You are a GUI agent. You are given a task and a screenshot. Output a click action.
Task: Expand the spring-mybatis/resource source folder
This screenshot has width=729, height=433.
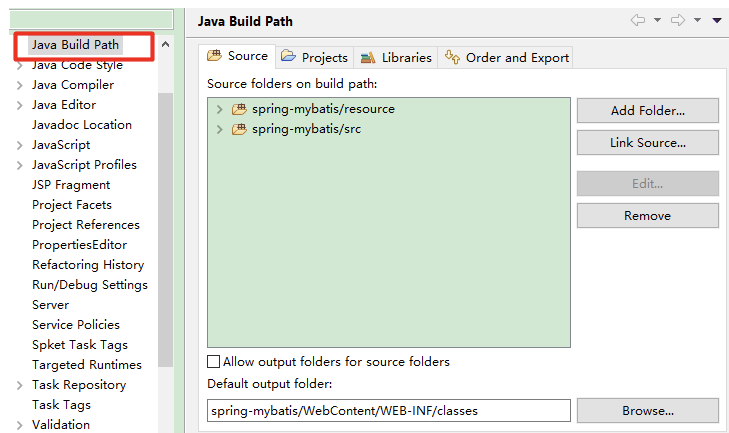(219, 109)
